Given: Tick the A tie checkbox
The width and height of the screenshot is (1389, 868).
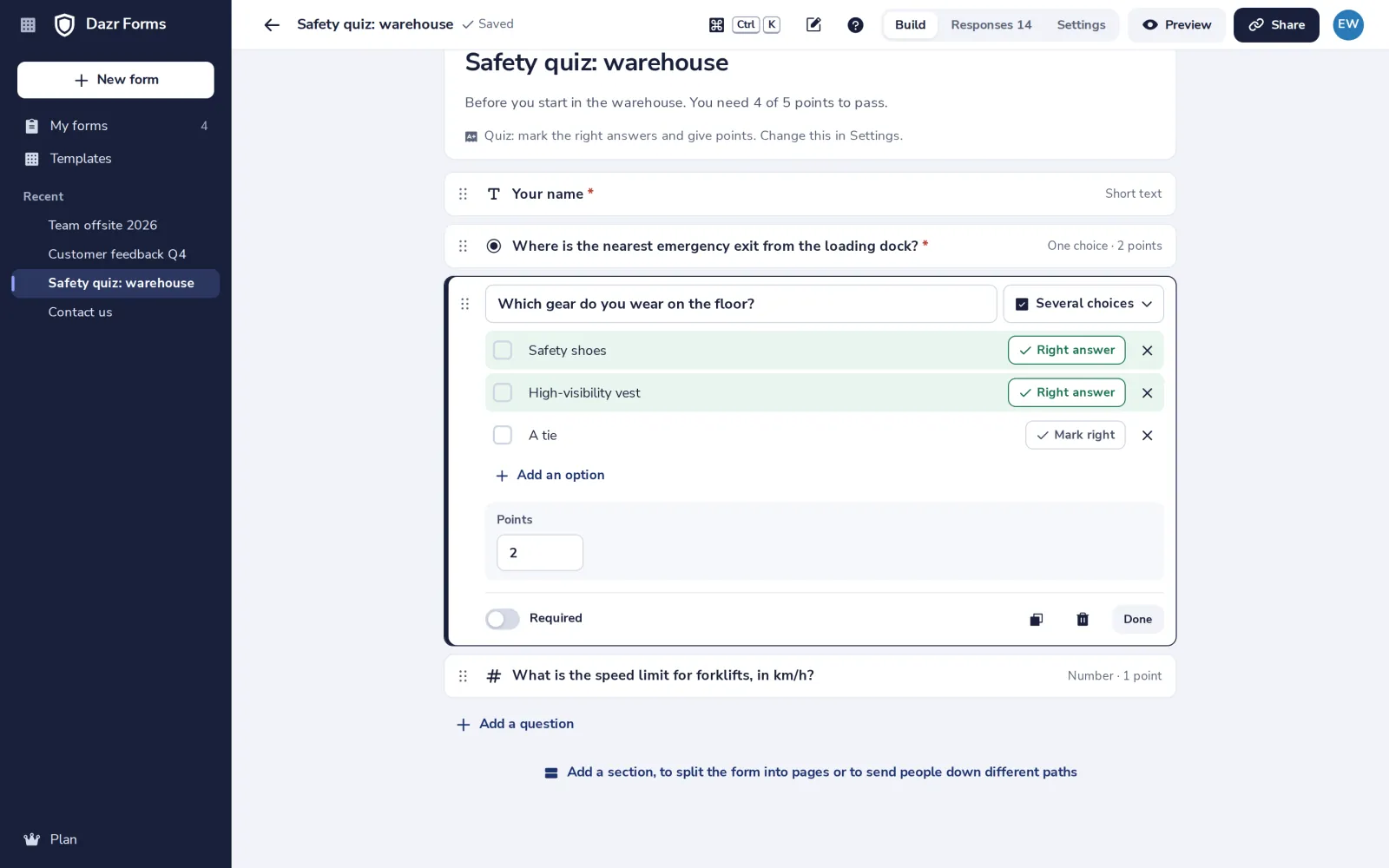Looking at the screenshot, I should [503, 435].
